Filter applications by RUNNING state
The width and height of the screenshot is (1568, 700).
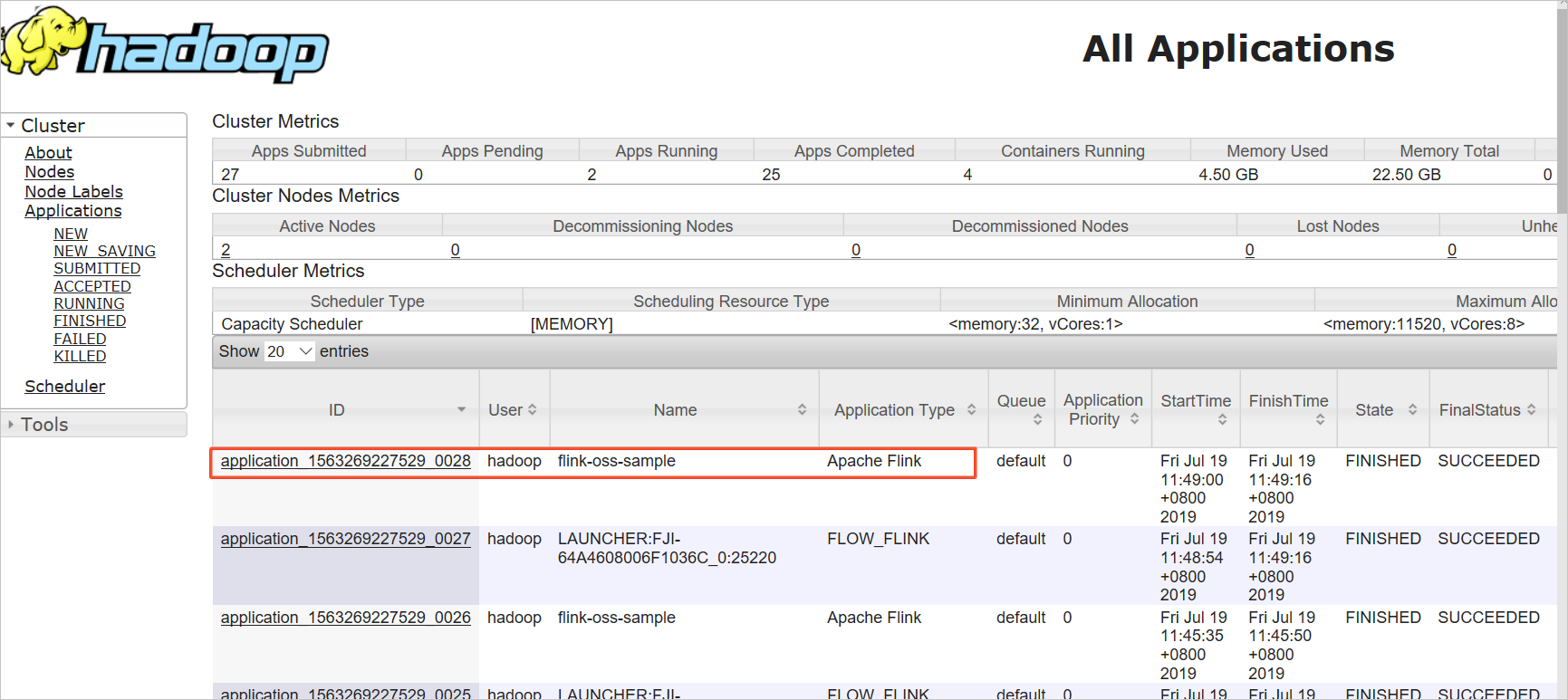pos(89,303)
